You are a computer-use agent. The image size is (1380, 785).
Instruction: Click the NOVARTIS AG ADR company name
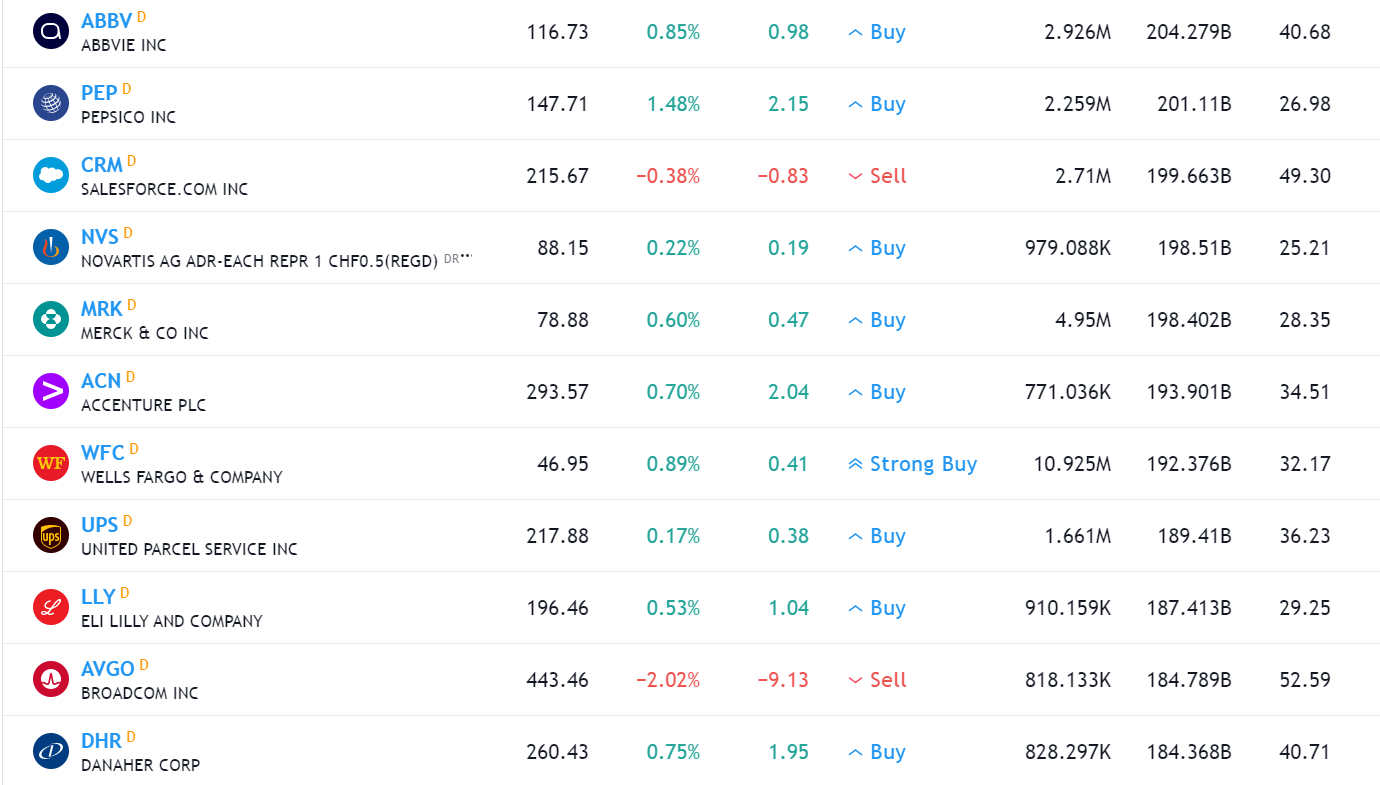pyautogui.click(x=260, y=261)
